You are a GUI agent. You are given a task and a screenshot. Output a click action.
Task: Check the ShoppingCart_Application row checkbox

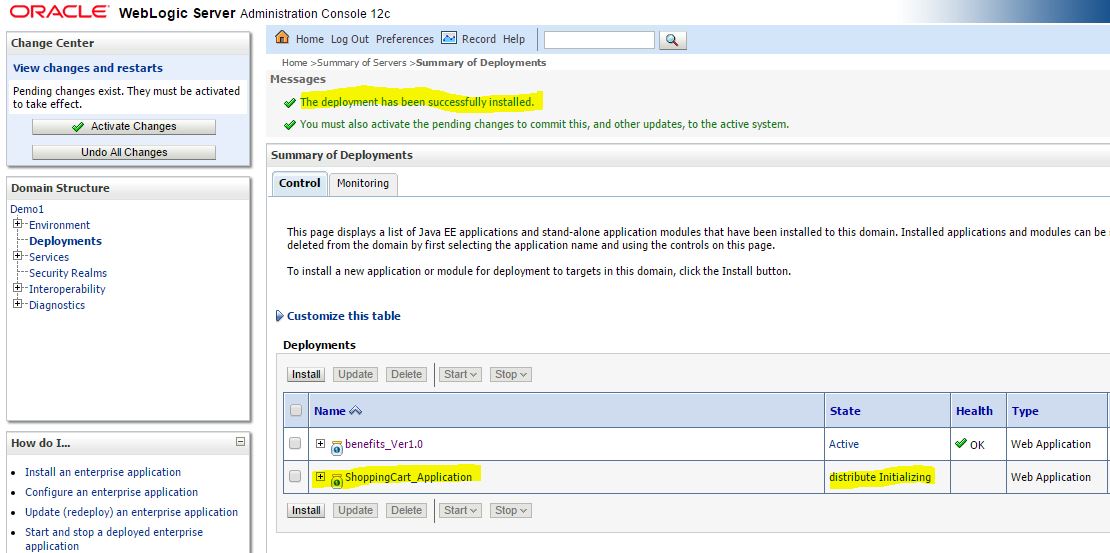coord(295,477)
